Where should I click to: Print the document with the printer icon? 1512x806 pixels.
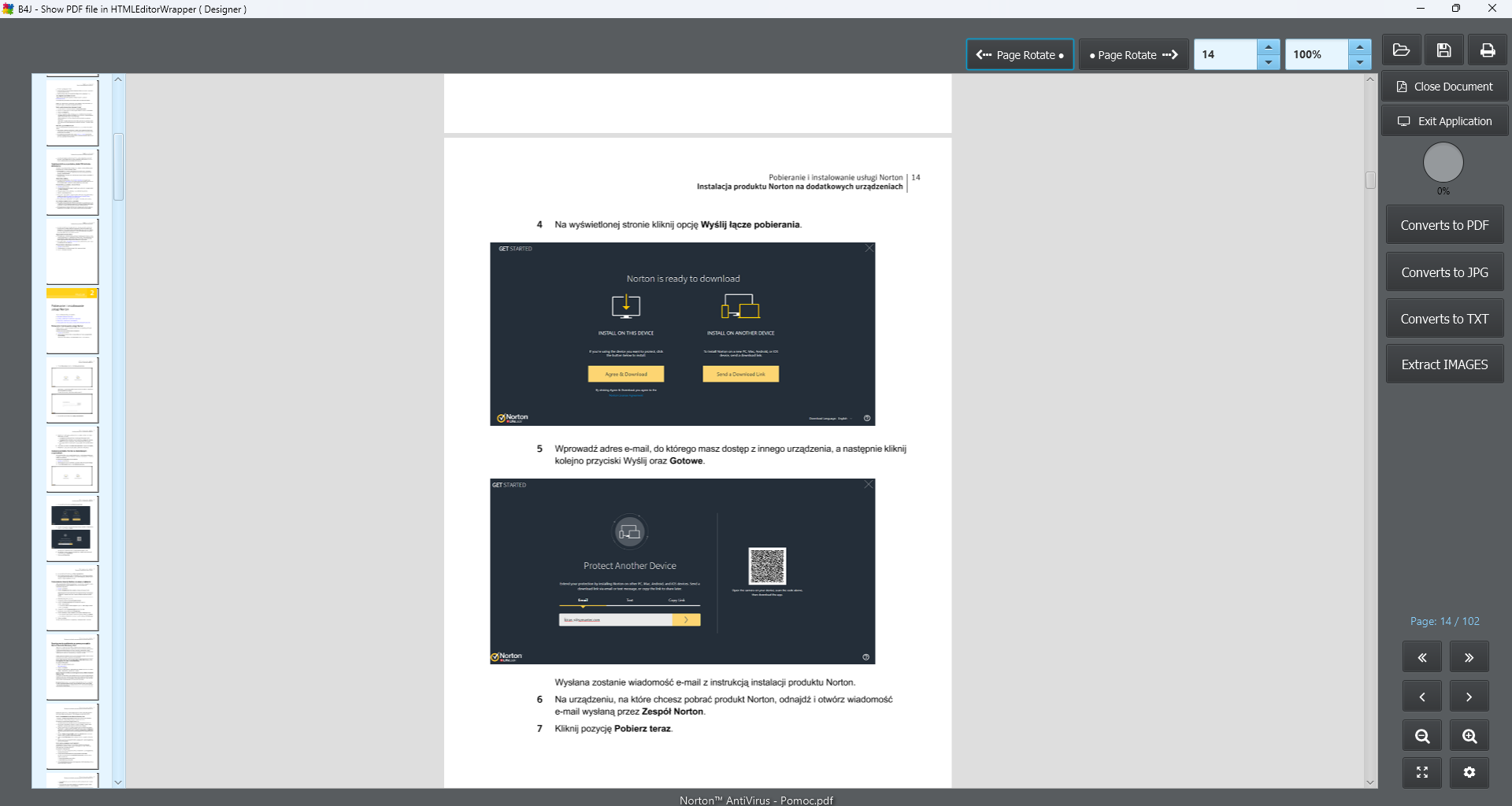pyautogui.click(x=1488, y=50)
